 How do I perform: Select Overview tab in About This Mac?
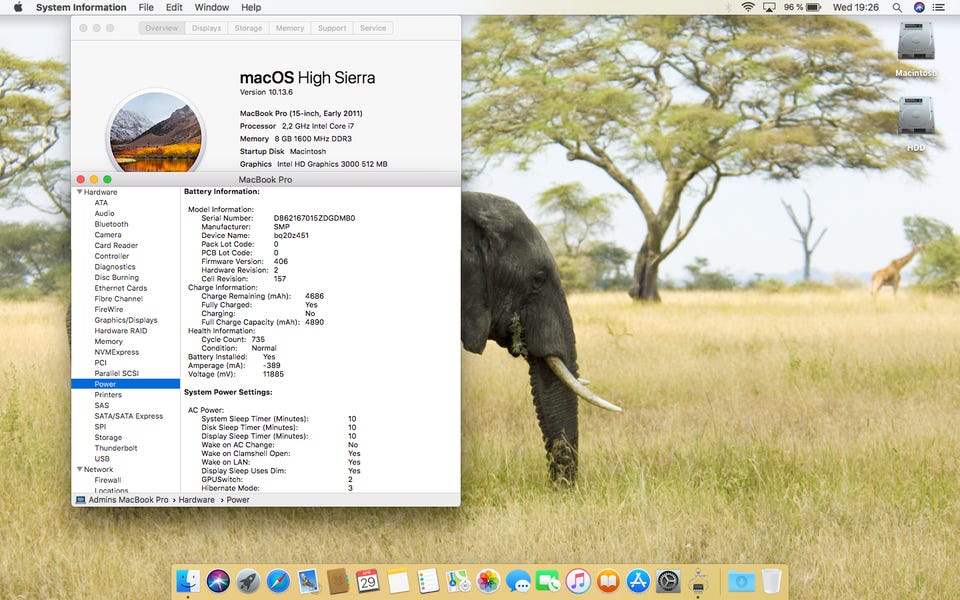[x=162, y=28]
